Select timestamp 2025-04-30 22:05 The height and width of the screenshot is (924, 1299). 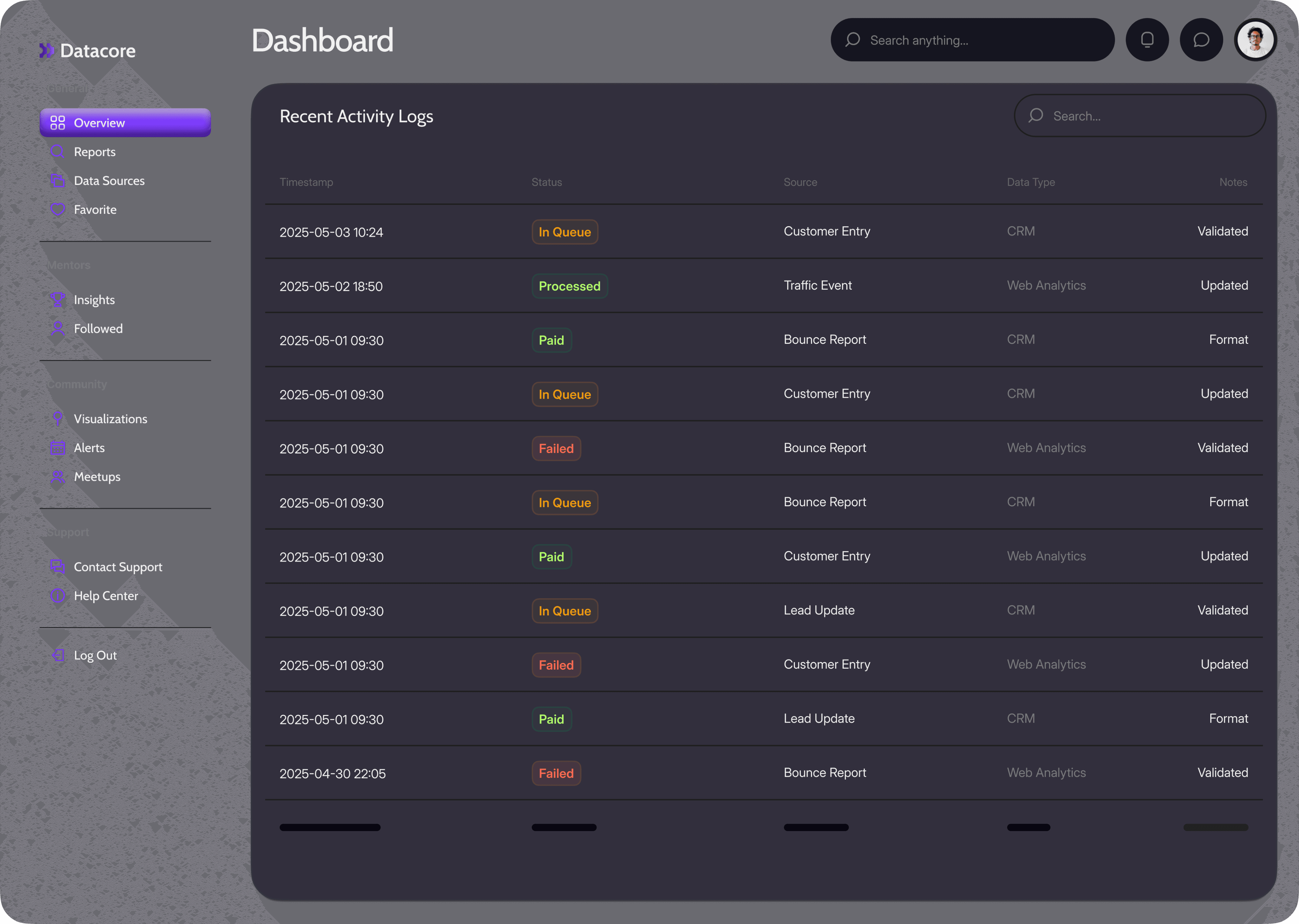(x=332, y=774)
